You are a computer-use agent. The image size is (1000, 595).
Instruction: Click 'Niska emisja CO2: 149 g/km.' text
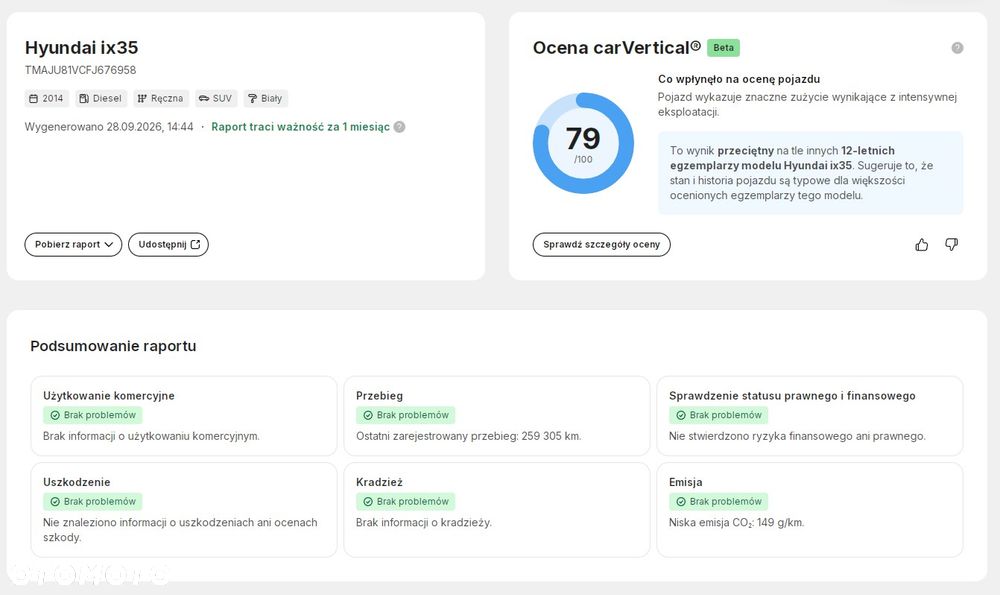pos(737,523)
